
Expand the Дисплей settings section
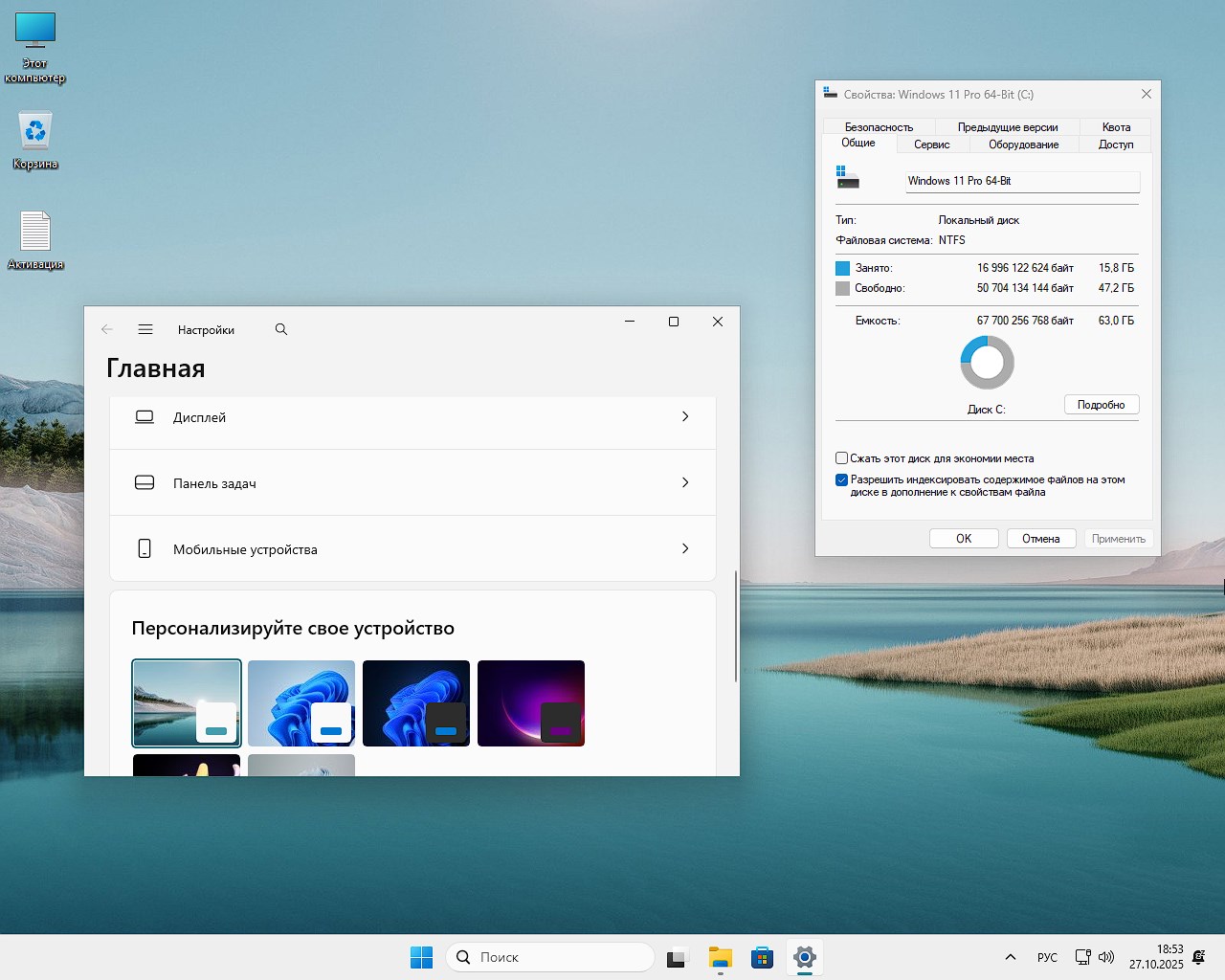click(x=412, y=417)
